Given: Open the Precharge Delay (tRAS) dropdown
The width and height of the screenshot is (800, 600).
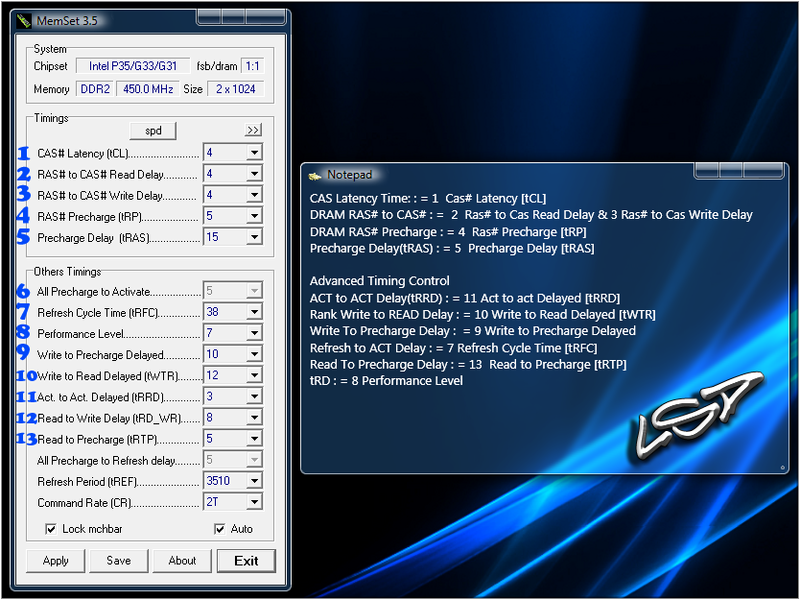Looking at the screenshot, I should 254,237.
